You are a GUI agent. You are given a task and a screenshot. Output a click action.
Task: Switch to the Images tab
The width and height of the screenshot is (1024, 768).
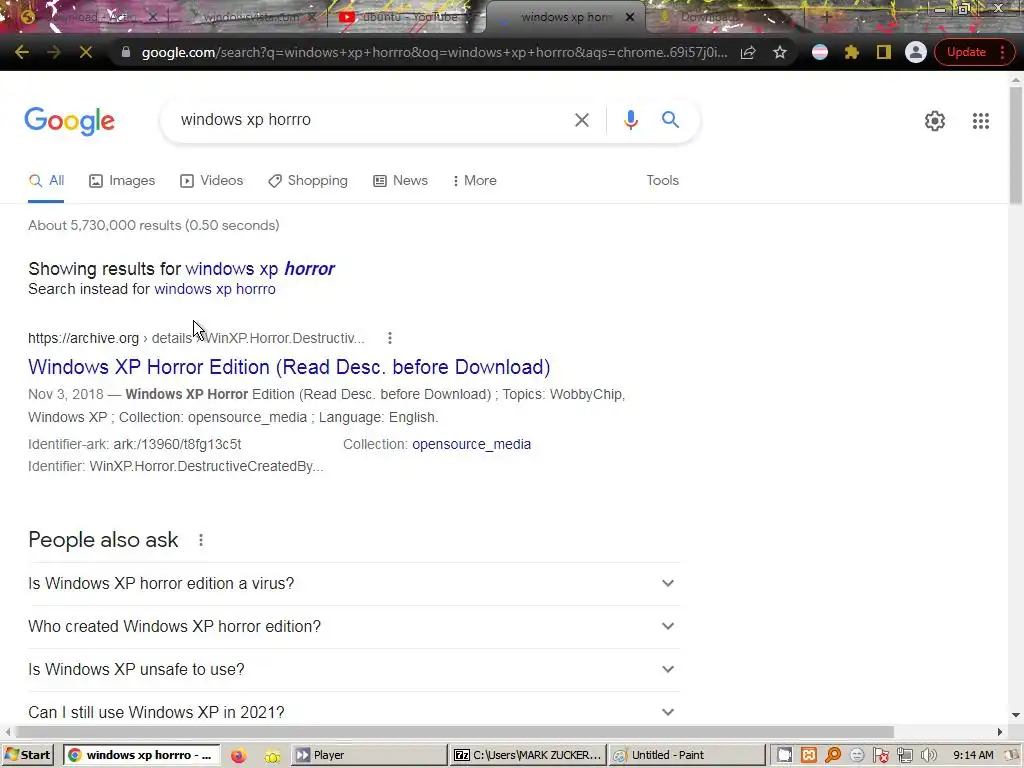(122, 180)
